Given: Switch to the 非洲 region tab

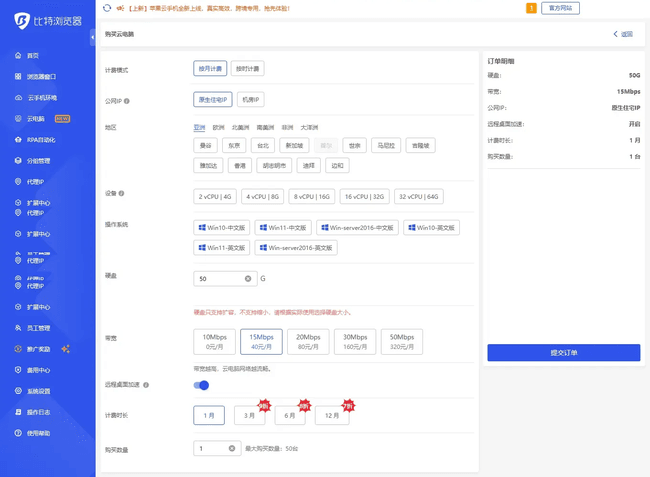Looking at the screenshot, I should pos(287,127).
